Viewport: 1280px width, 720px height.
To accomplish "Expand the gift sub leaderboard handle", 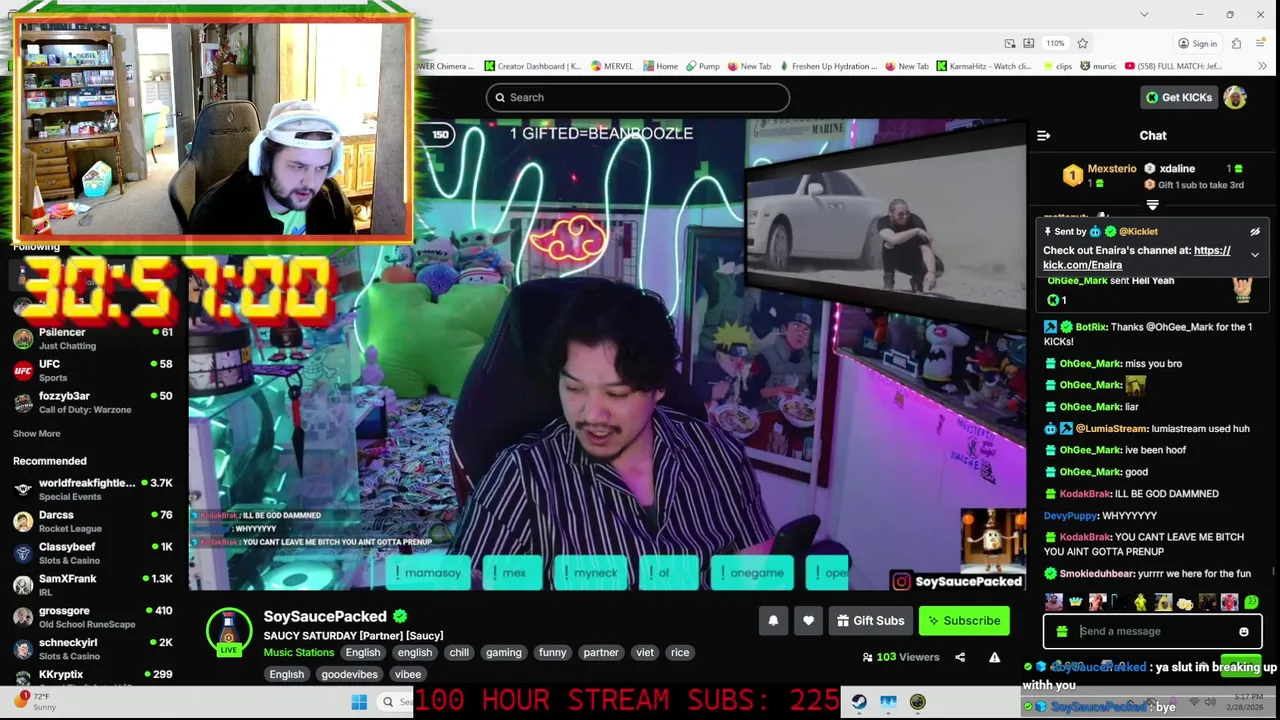I will 1152,205.
